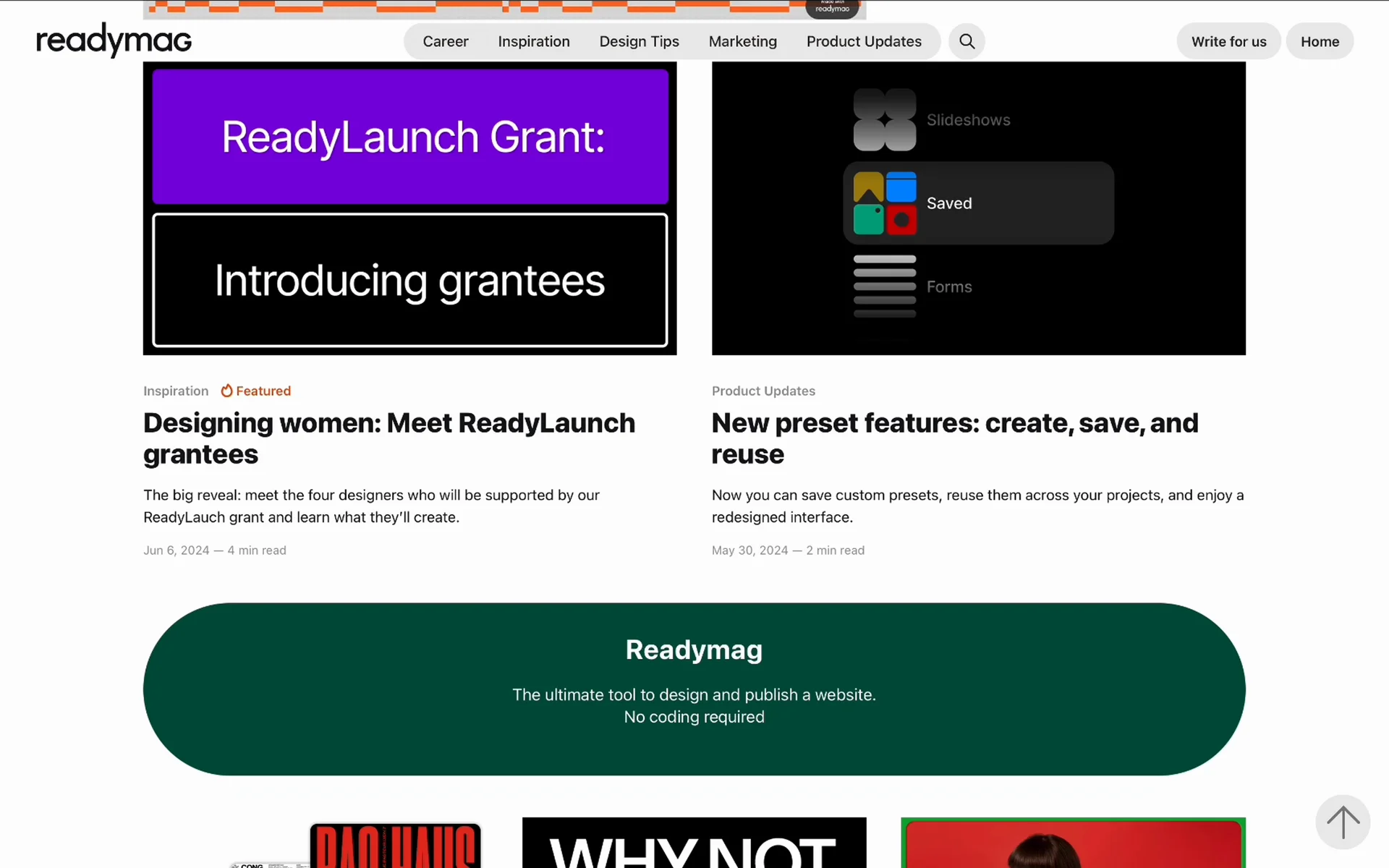
Task: Click the Write for us button
Action: [x=1228, y=41]
